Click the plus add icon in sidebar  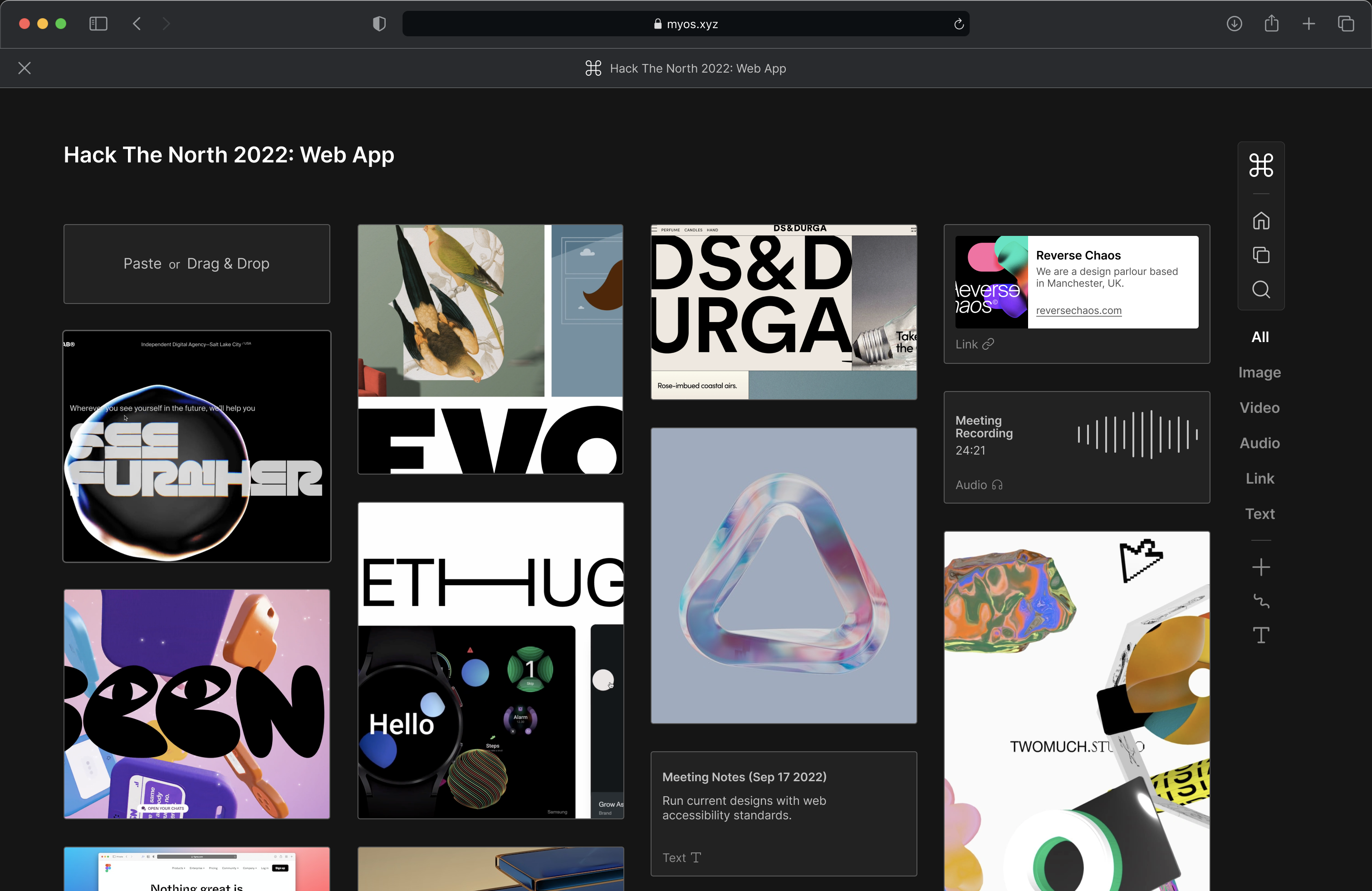(1261, 567)
